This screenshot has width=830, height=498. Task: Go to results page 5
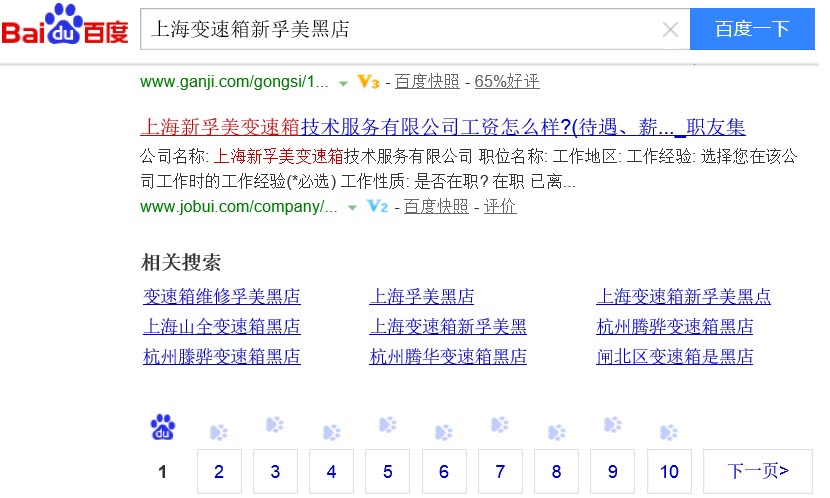point(387,472)
